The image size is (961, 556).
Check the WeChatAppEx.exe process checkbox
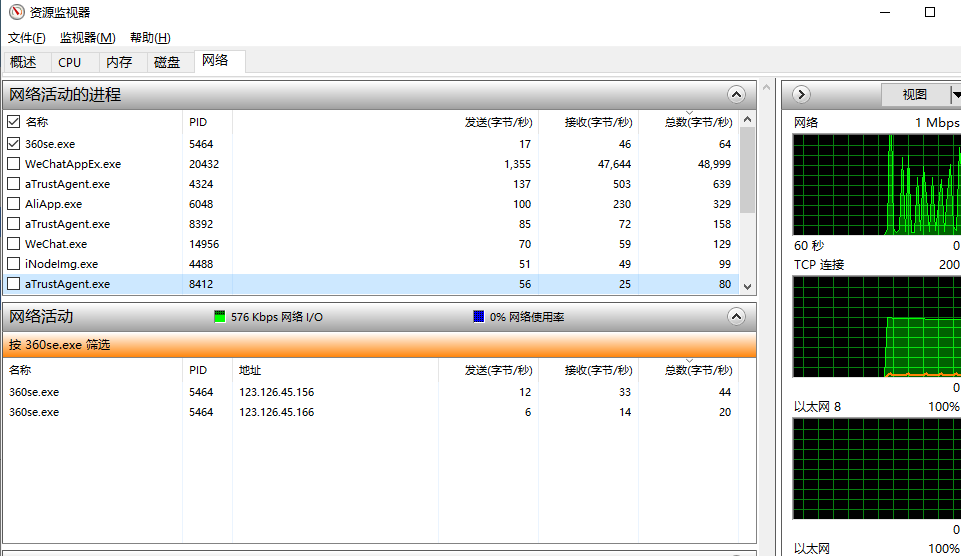click(x=13, y=164)
